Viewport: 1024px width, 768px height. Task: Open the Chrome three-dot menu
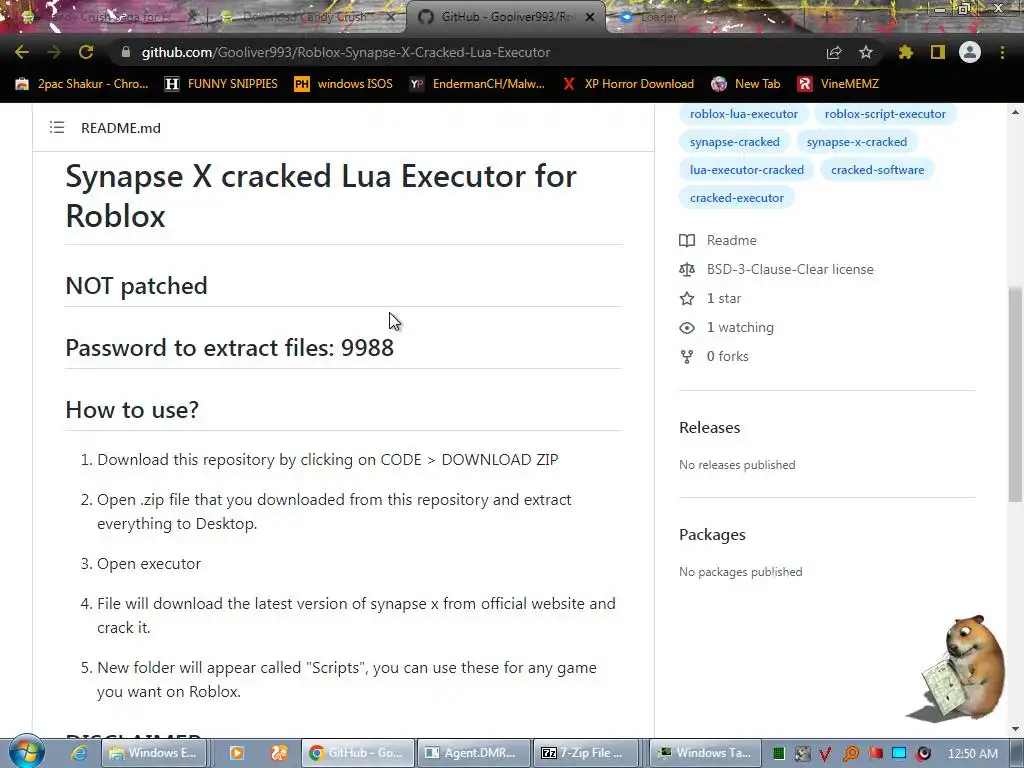click(1002, 52)
